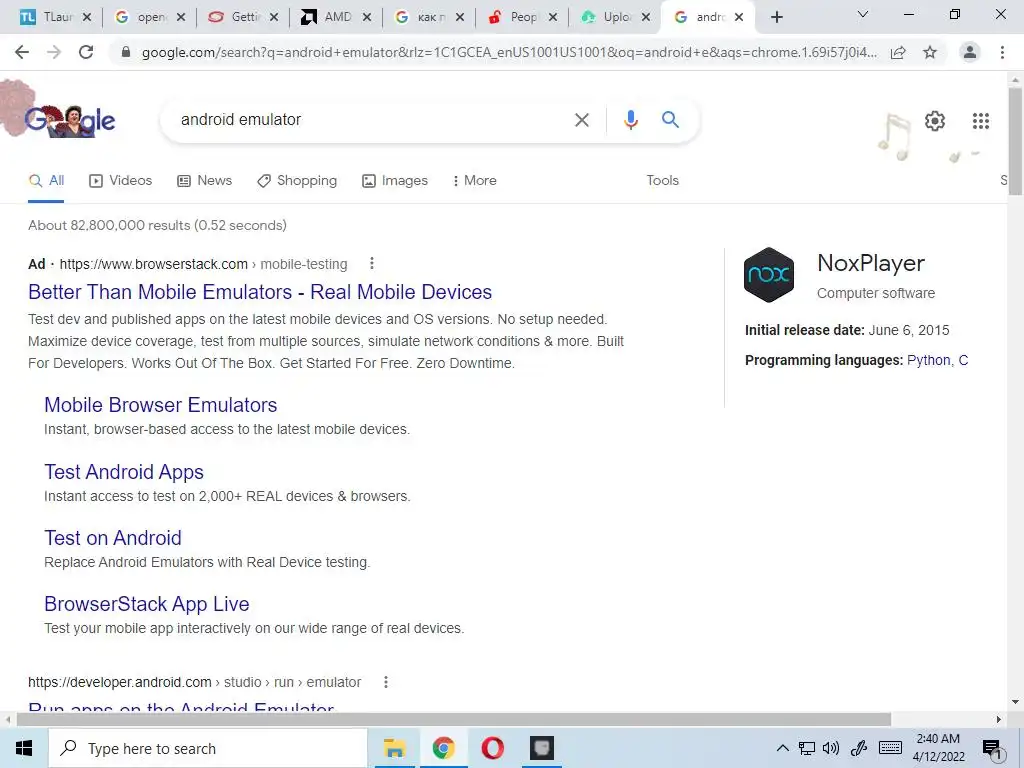This screenshot has width=1024, height=768.
Task: Open the Test on Android link
Action: pos(113,538)
